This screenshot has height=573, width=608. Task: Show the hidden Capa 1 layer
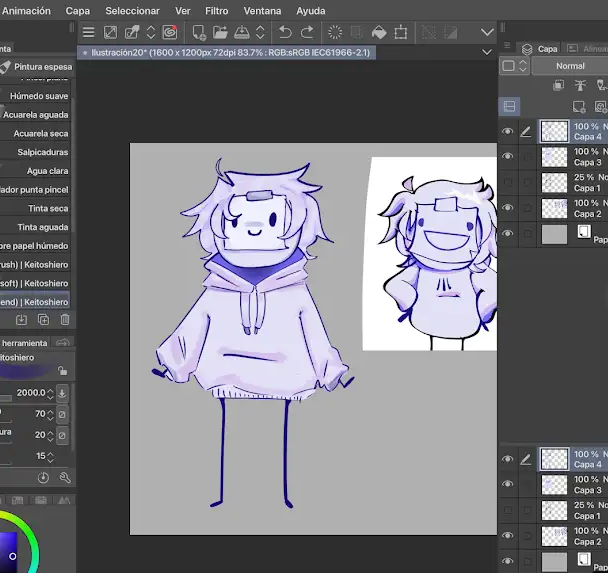click(508, 182)
